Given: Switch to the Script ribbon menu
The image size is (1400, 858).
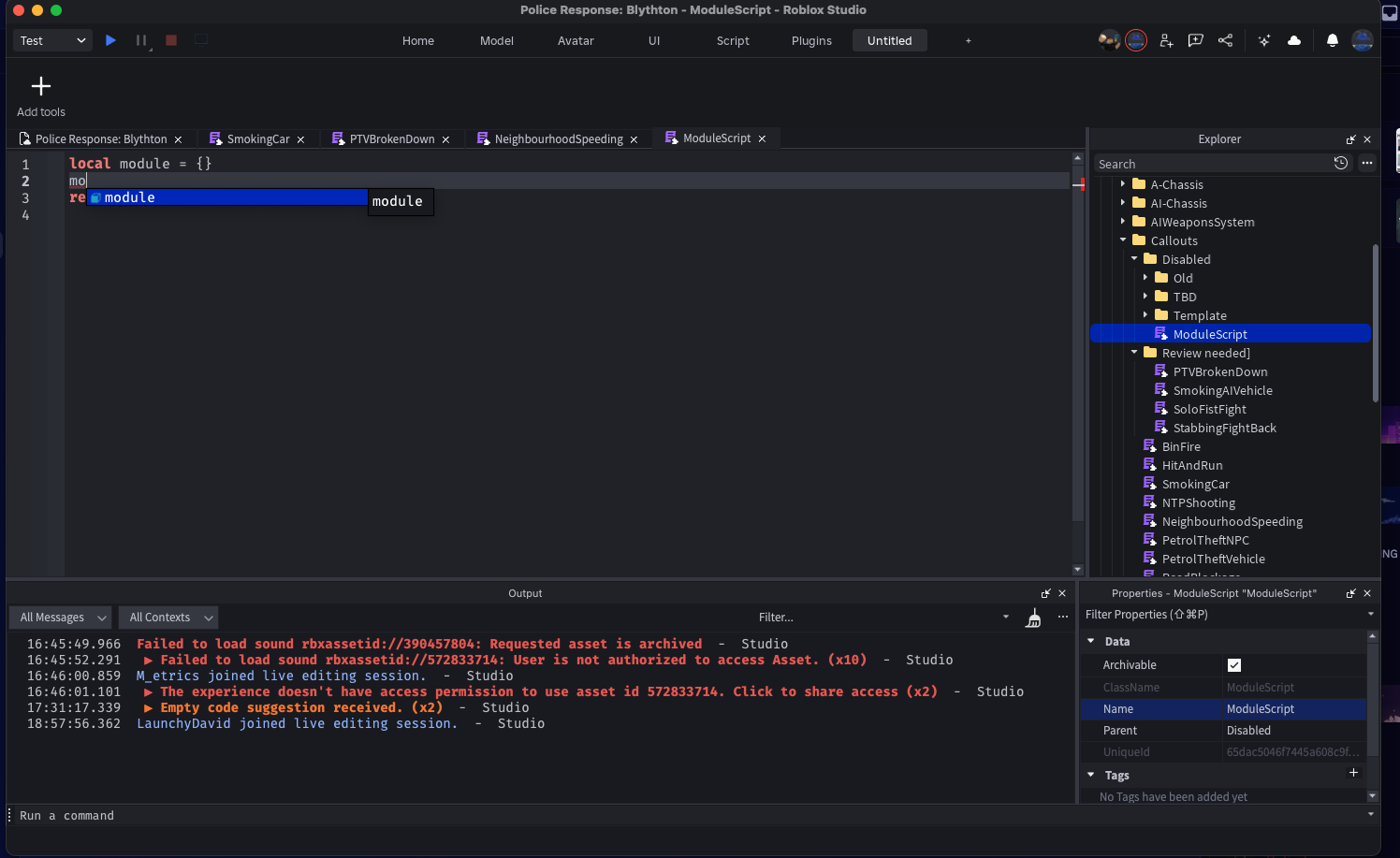Looking at the screenshot, I should tap(733, 40).
